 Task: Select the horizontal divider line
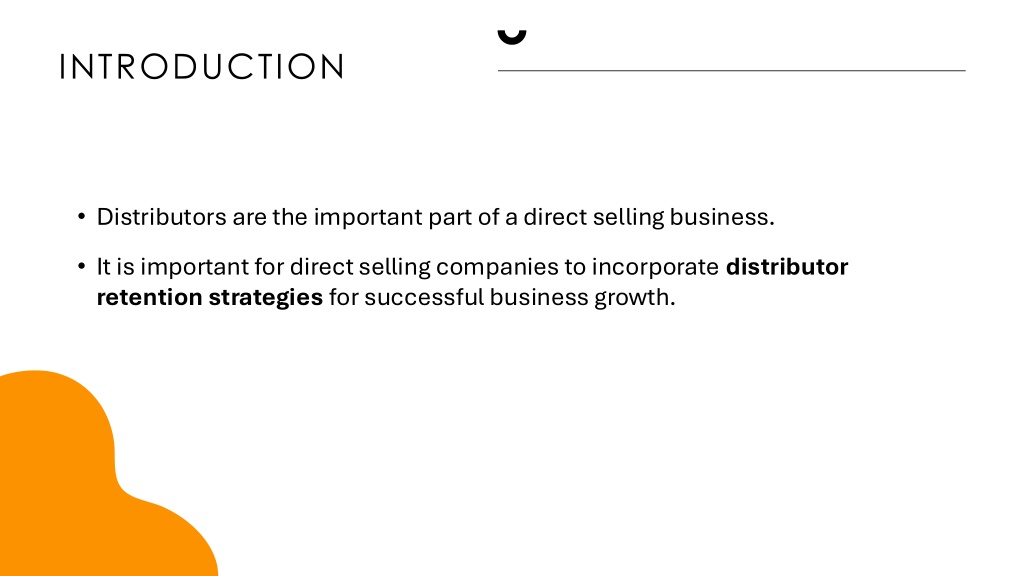(x=731, y=71)
